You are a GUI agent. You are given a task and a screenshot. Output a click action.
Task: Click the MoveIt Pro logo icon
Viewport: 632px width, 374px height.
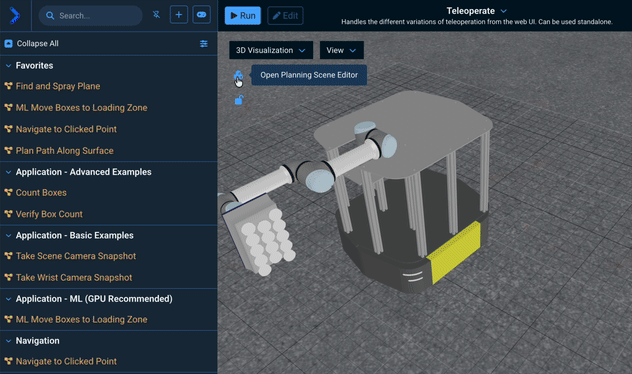pos(15,16)
